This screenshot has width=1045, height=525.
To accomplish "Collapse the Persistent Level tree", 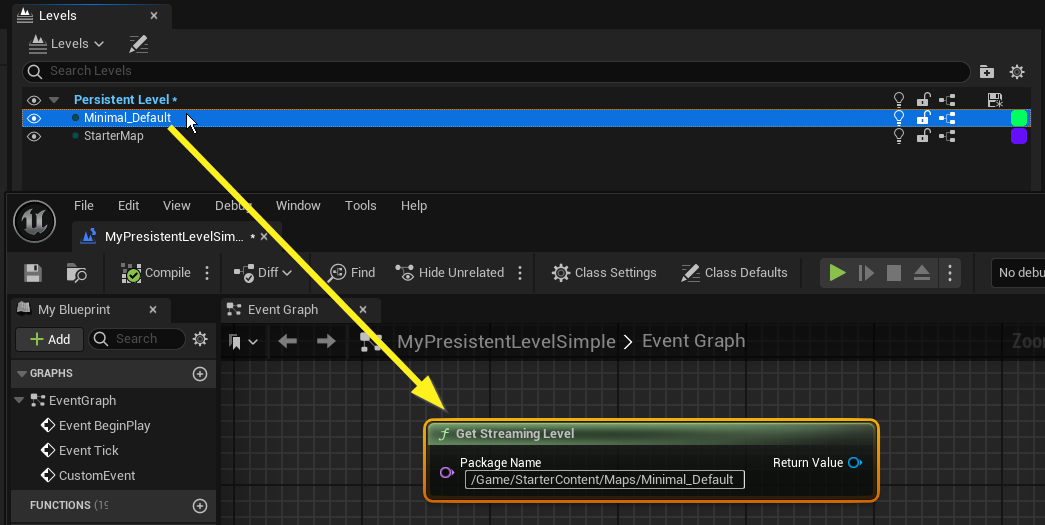I will pyautogui.click(x=54, y=100).
